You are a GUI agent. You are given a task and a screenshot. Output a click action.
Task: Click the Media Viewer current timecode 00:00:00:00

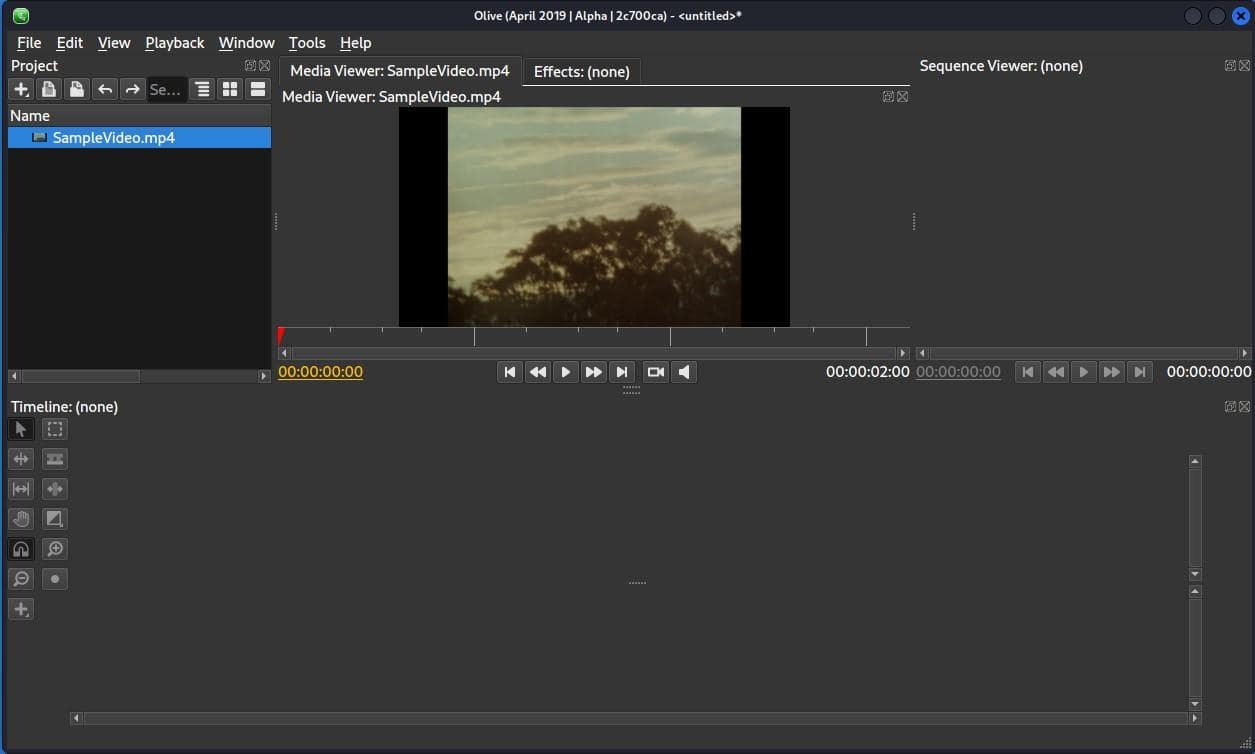(321, 372)
